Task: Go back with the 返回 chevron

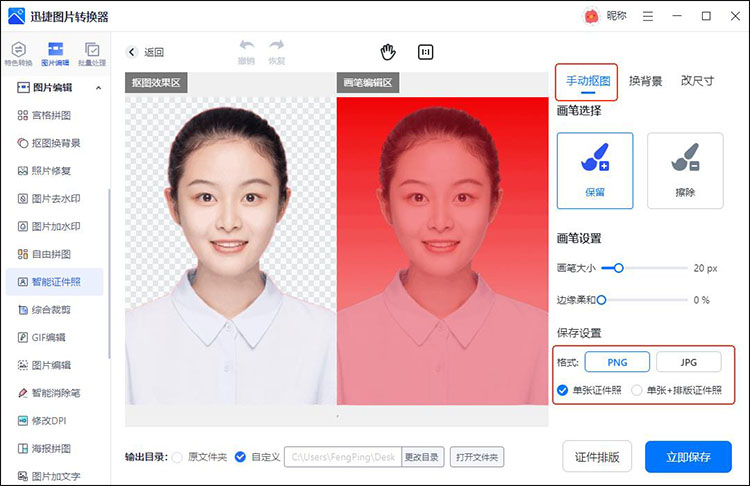Action: tap(132, 52)
